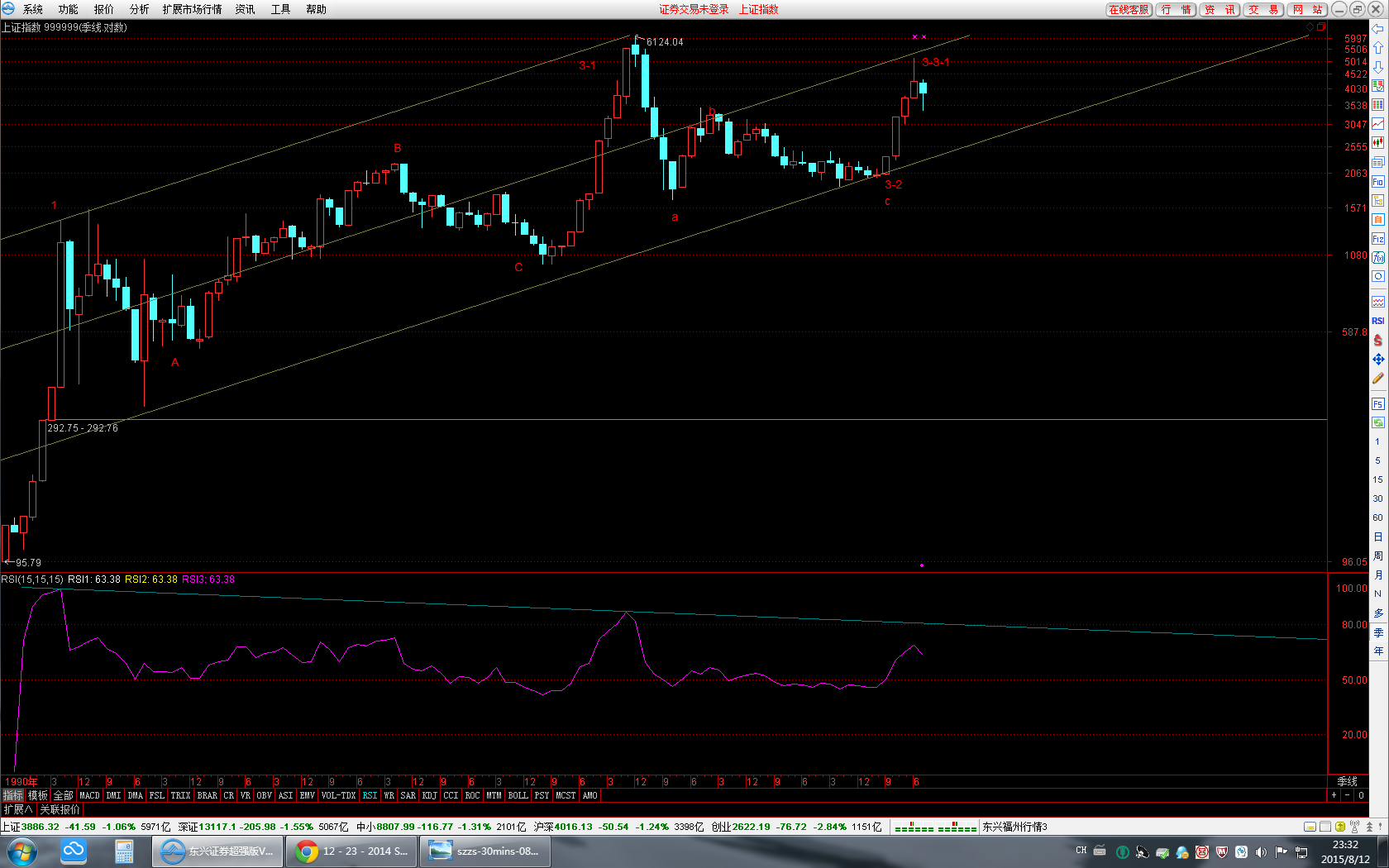Open the 功能 menu

click(x=69, y=9)
